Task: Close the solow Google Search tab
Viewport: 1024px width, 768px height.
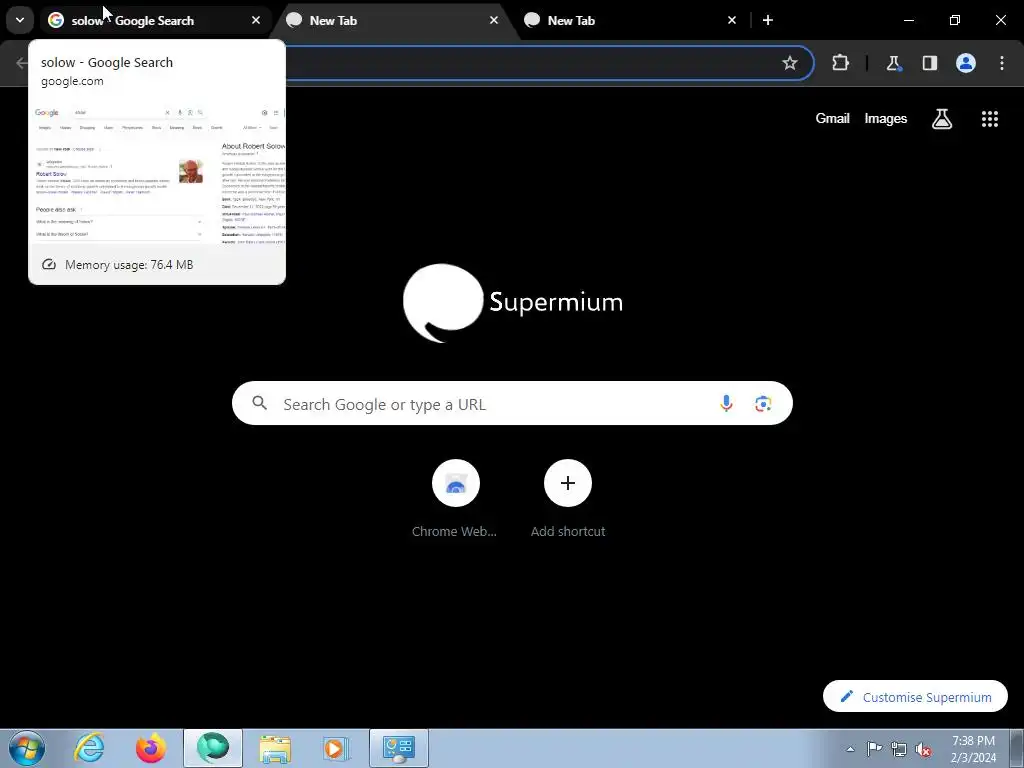Action: point(256,20)
